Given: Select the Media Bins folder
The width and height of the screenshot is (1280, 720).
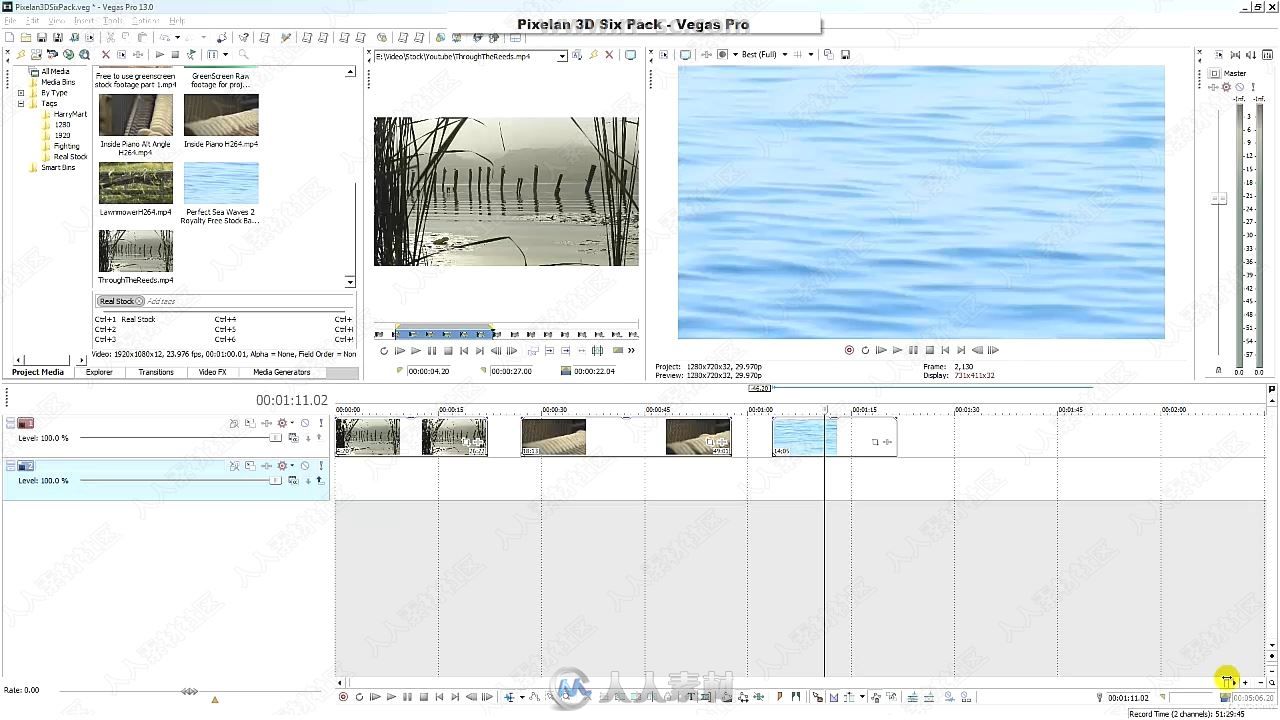Looking at the screenshot, I should 57,82.
